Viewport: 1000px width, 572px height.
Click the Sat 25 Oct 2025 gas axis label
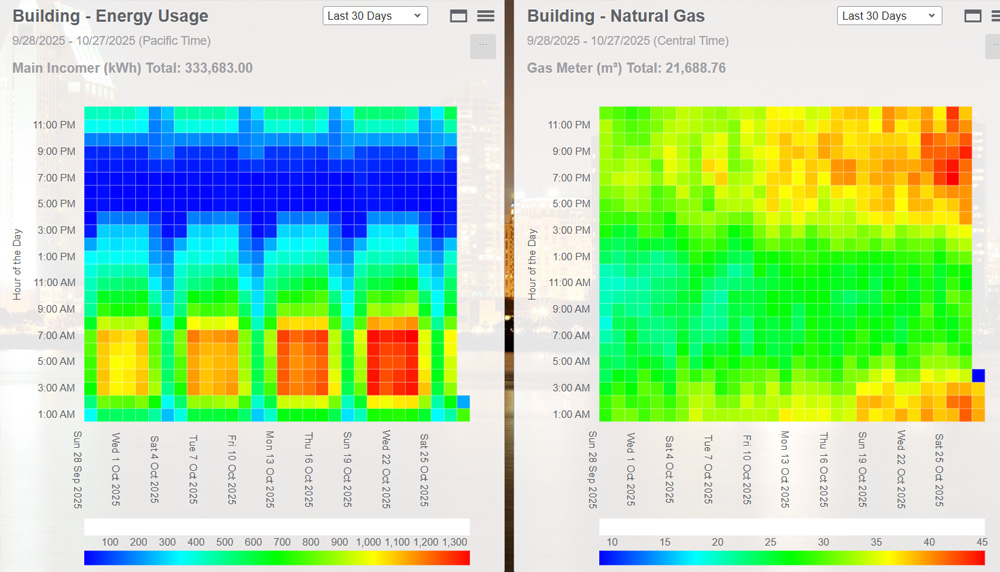click(x=939, y=469)
